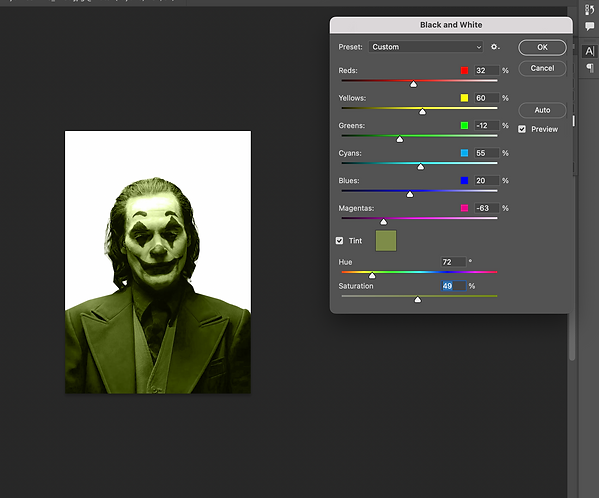The height and width of the screenshot is (498, 599).
Task: Click the magenta Magentas color swatch
Action: click(464, 208)
